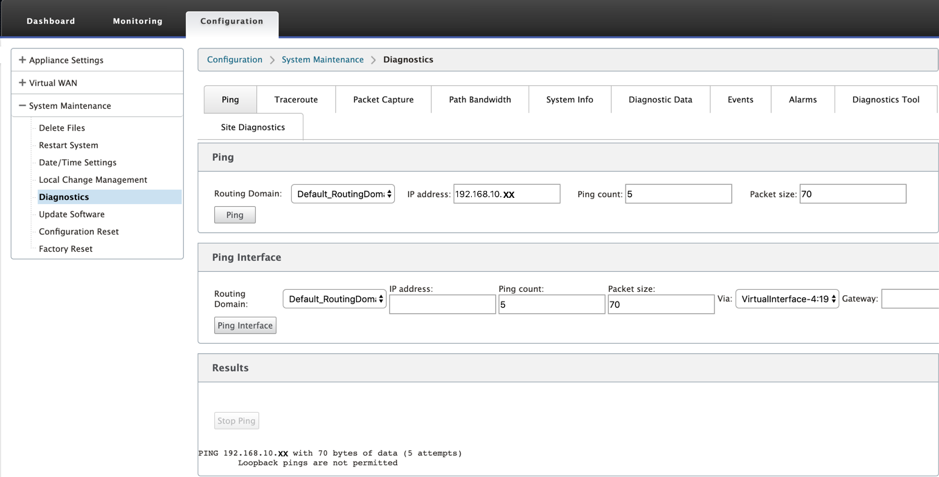Open Delete Files in sidebar
This screenshot has height=477, width=939.
[62, 127]
